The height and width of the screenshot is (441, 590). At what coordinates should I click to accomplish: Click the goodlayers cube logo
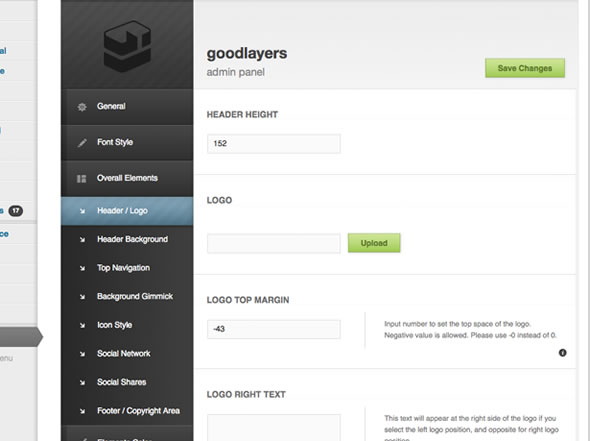click(x=127, y=46)
